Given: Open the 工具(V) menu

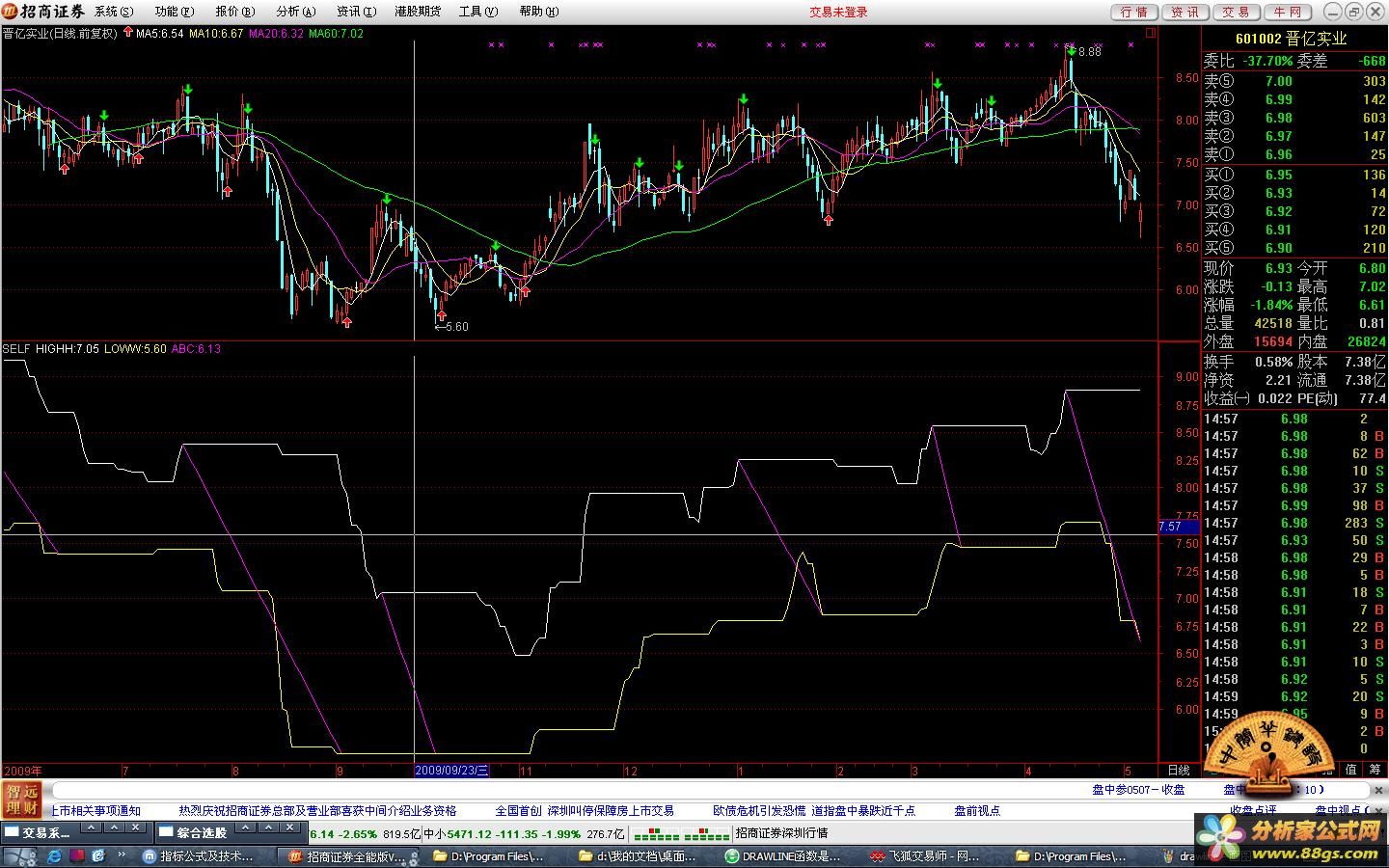Looking at the screenshot, I should (478, 12).
